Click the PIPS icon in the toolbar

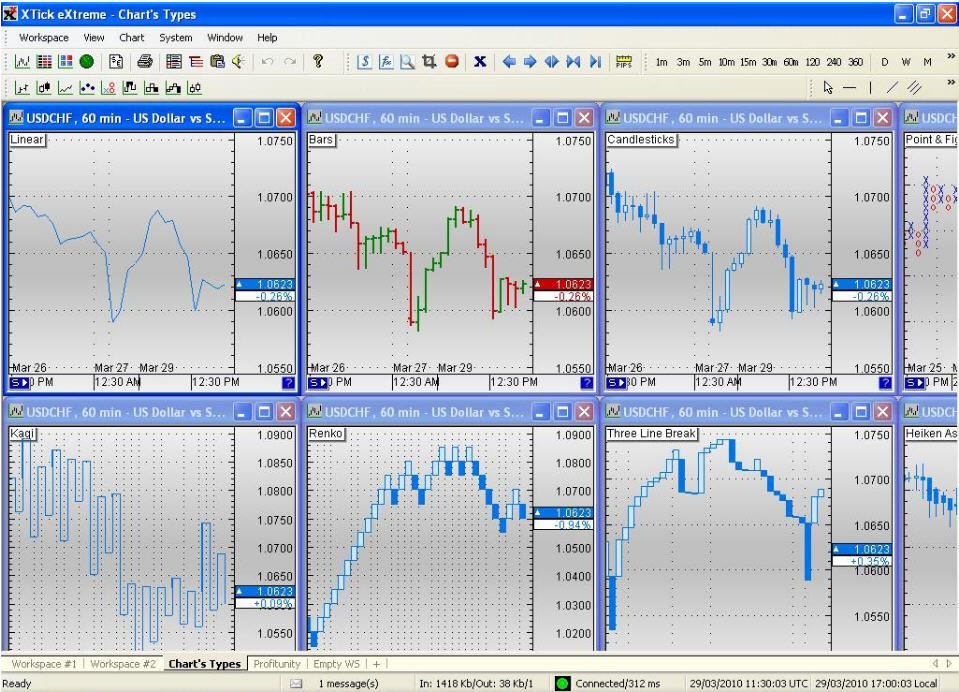pos(624,62)
